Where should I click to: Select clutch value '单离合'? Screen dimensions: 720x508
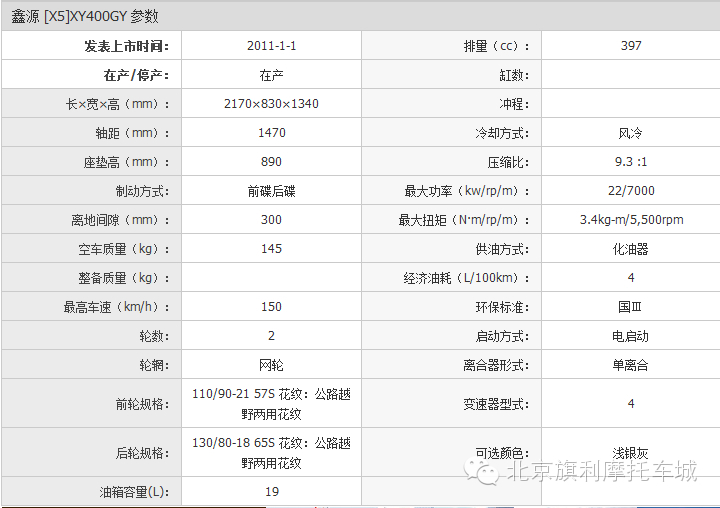(630, 365)
